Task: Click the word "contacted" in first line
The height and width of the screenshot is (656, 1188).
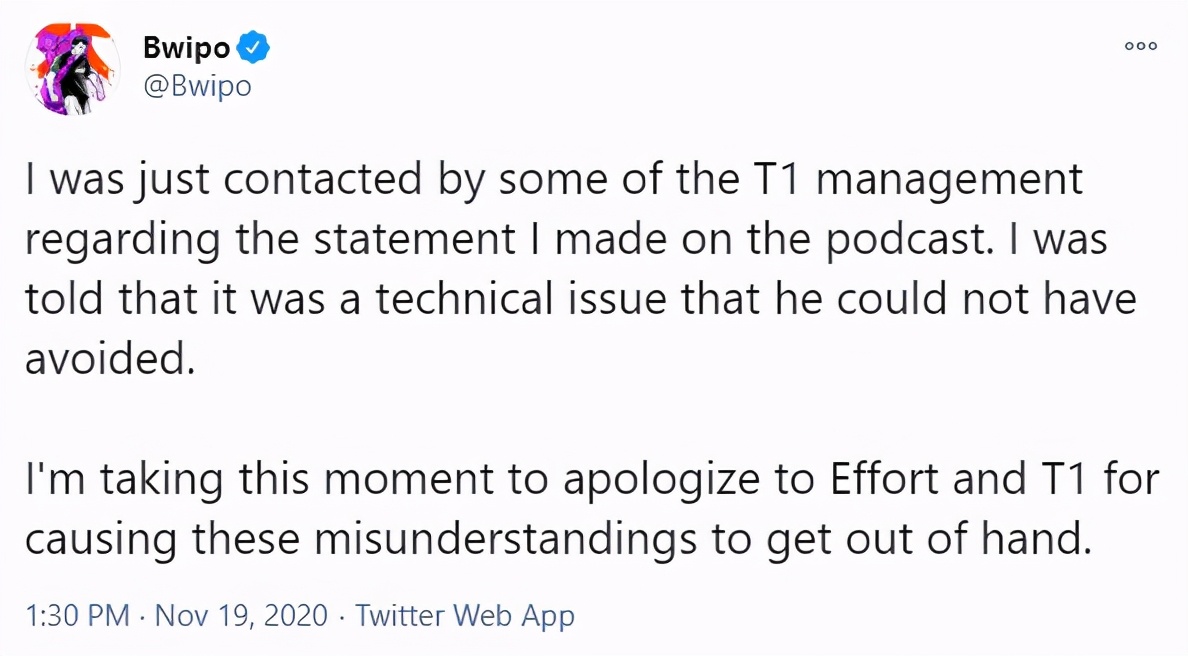Action: pos(322,180)
